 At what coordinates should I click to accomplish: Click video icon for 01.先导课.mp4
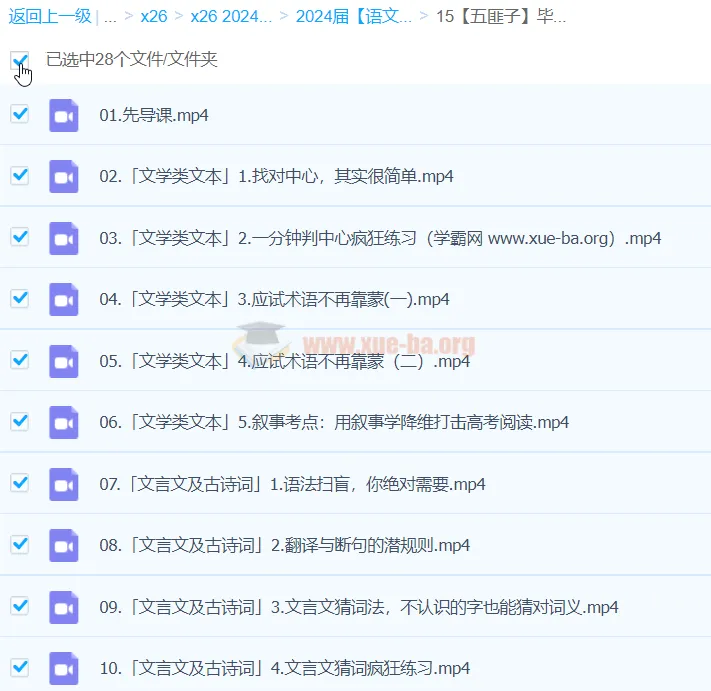coord(63,115)
